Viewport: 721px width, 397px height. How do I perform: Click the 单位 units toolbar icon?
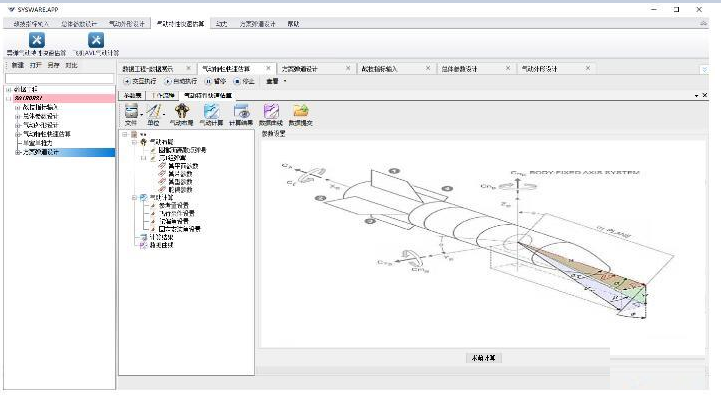(x=154, y=115)
